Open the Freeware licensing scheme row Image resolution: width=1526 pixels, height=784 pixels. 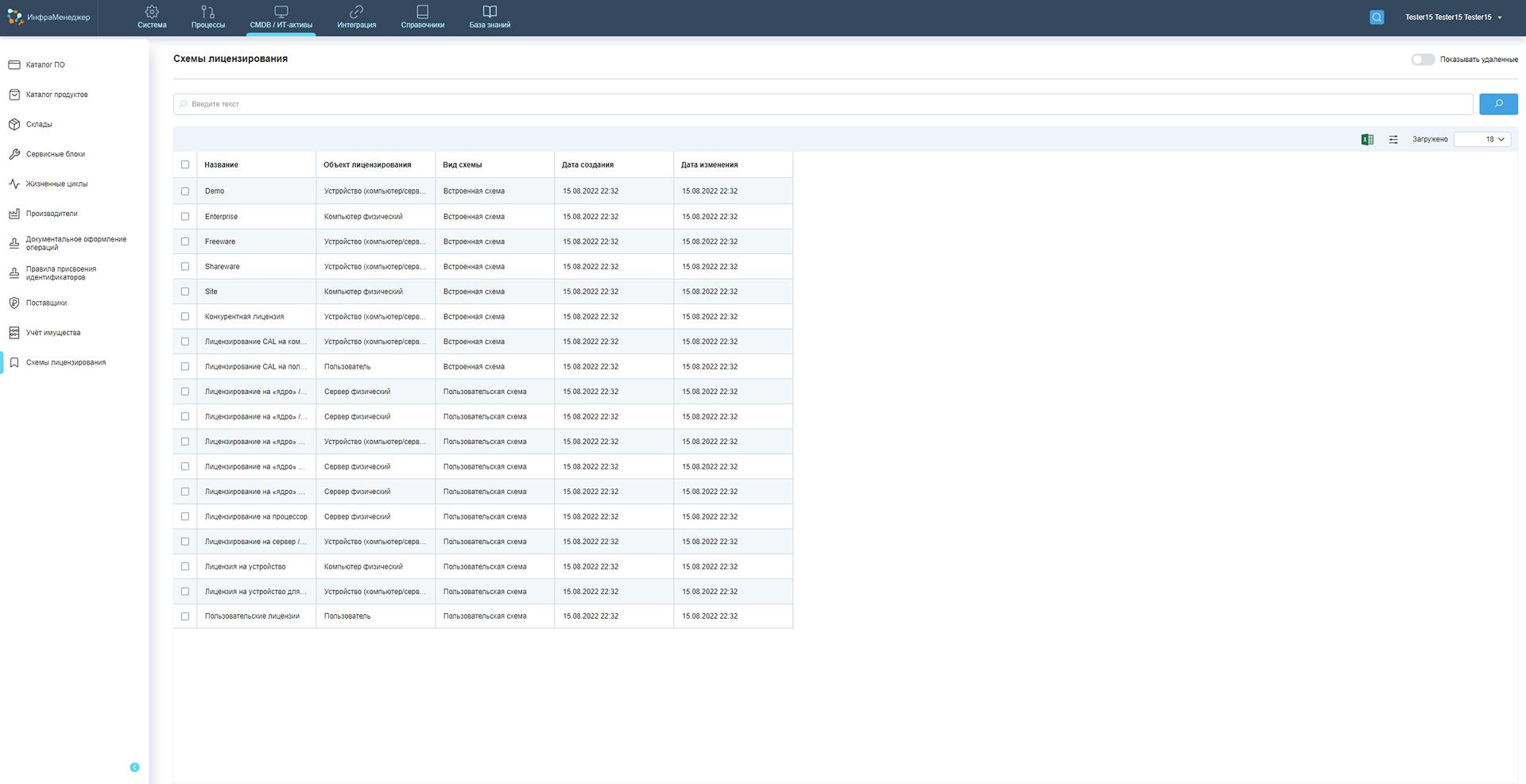click(220, 241)
